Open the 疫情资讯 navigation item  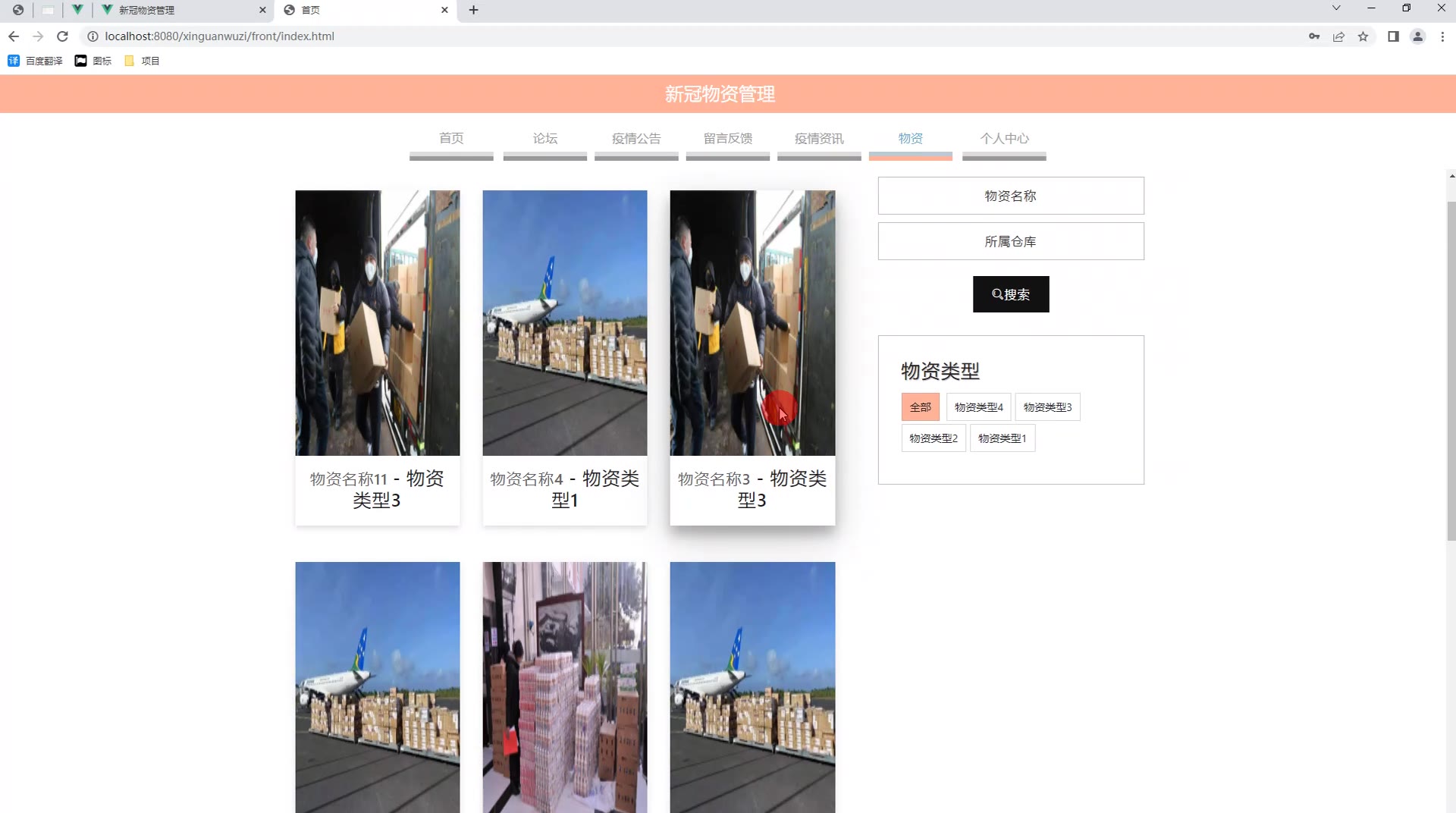point(819,139)
